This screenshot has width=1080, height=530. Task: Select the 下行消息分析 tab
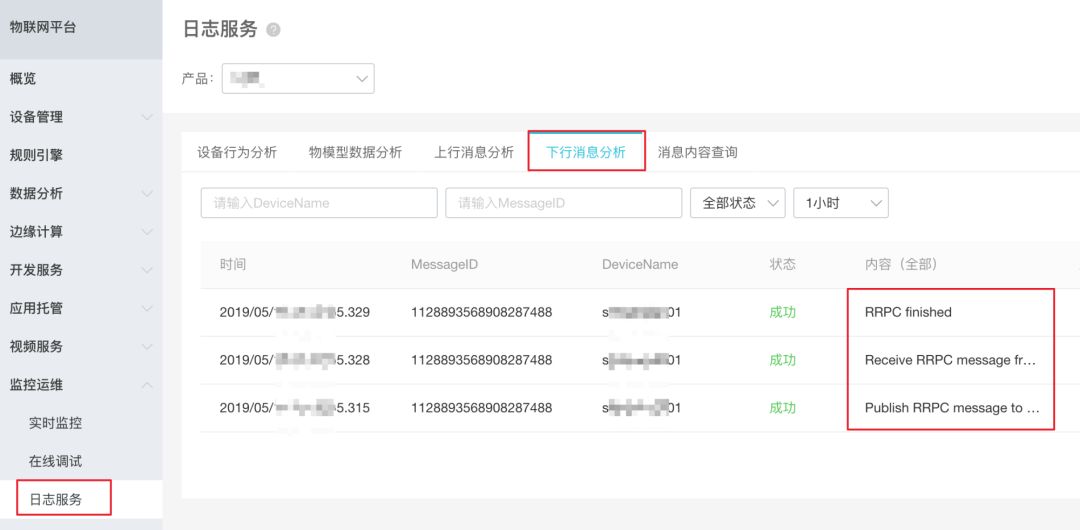[x=585, y=152]
